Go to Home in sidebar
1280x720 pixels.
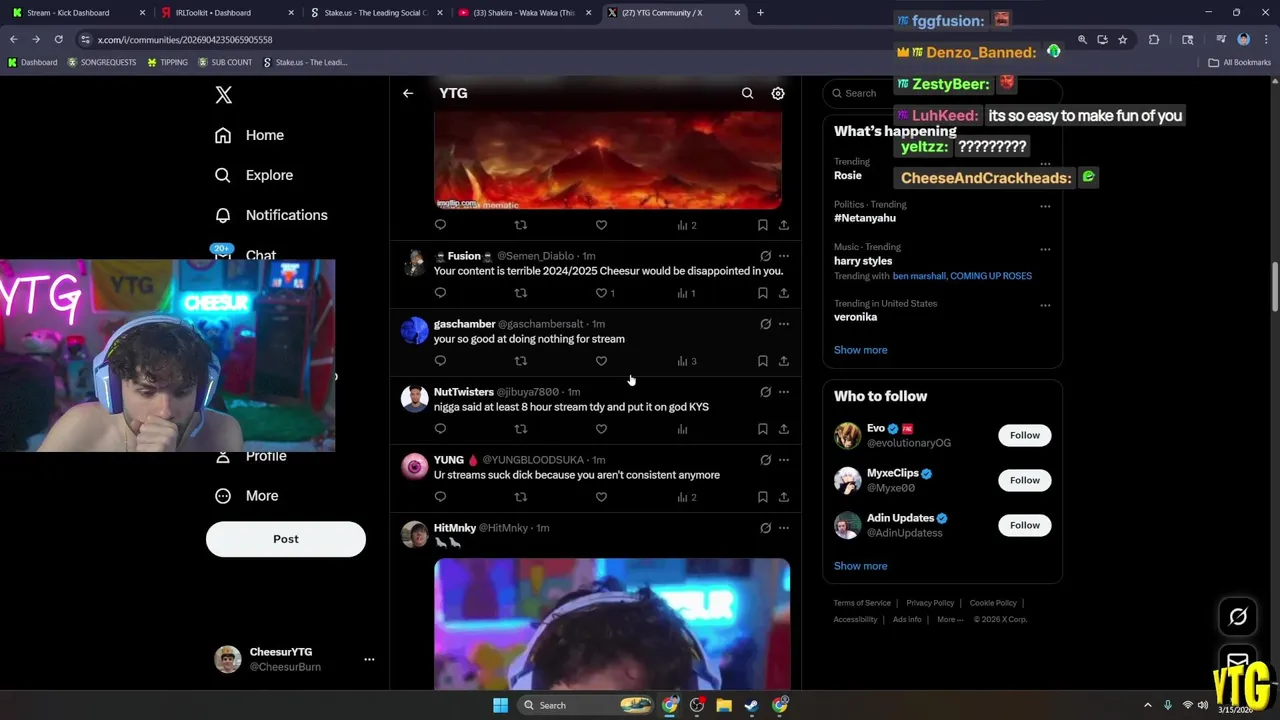coord(250,135)
